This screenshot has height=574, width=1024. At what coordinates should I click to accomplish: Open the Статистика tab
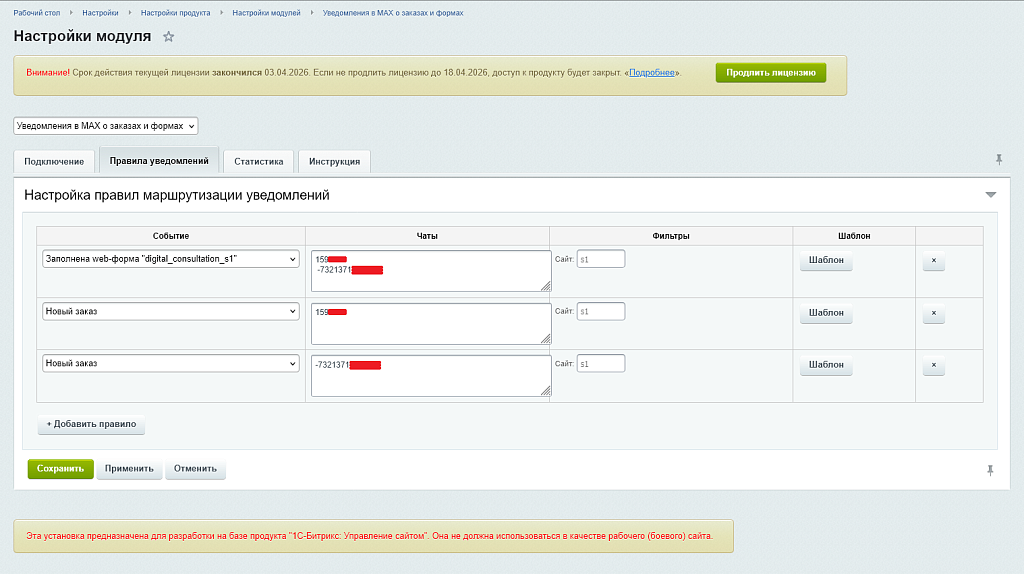(x=258, y=161)
